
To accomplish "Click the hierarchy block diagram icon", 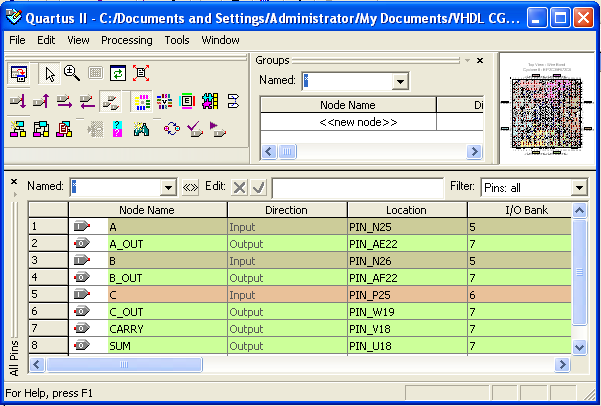I will pyautogui.click(x=41, y=129).
